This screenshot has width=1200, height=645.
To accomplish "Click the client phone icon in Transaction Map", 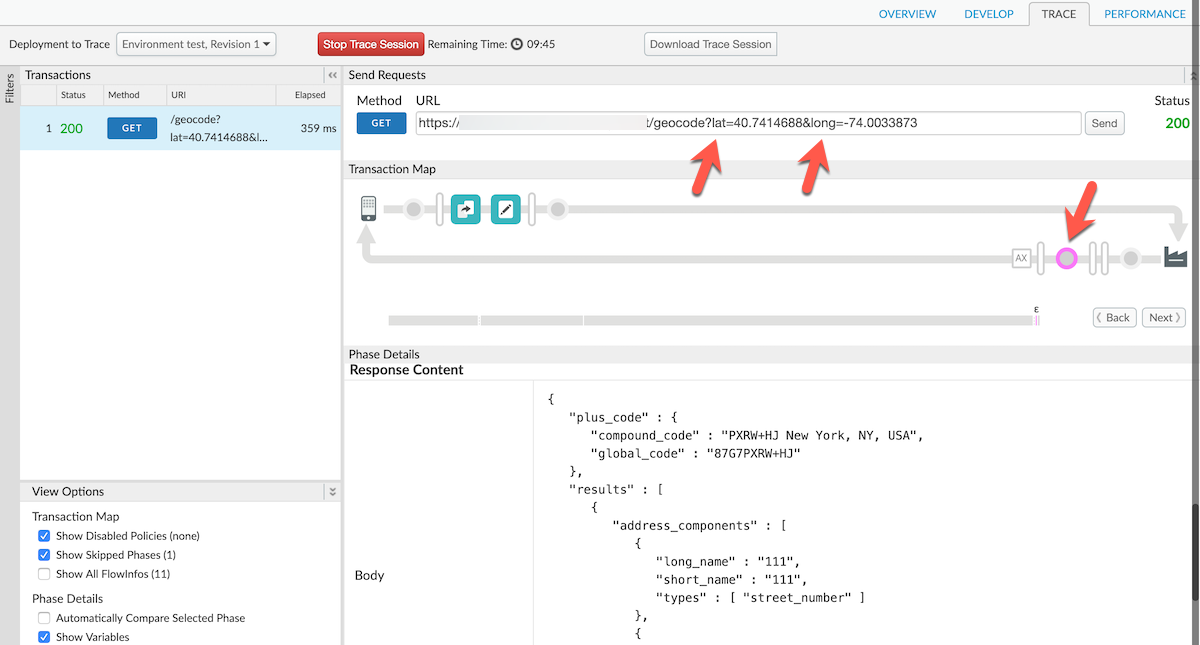I will coord(368,209).
